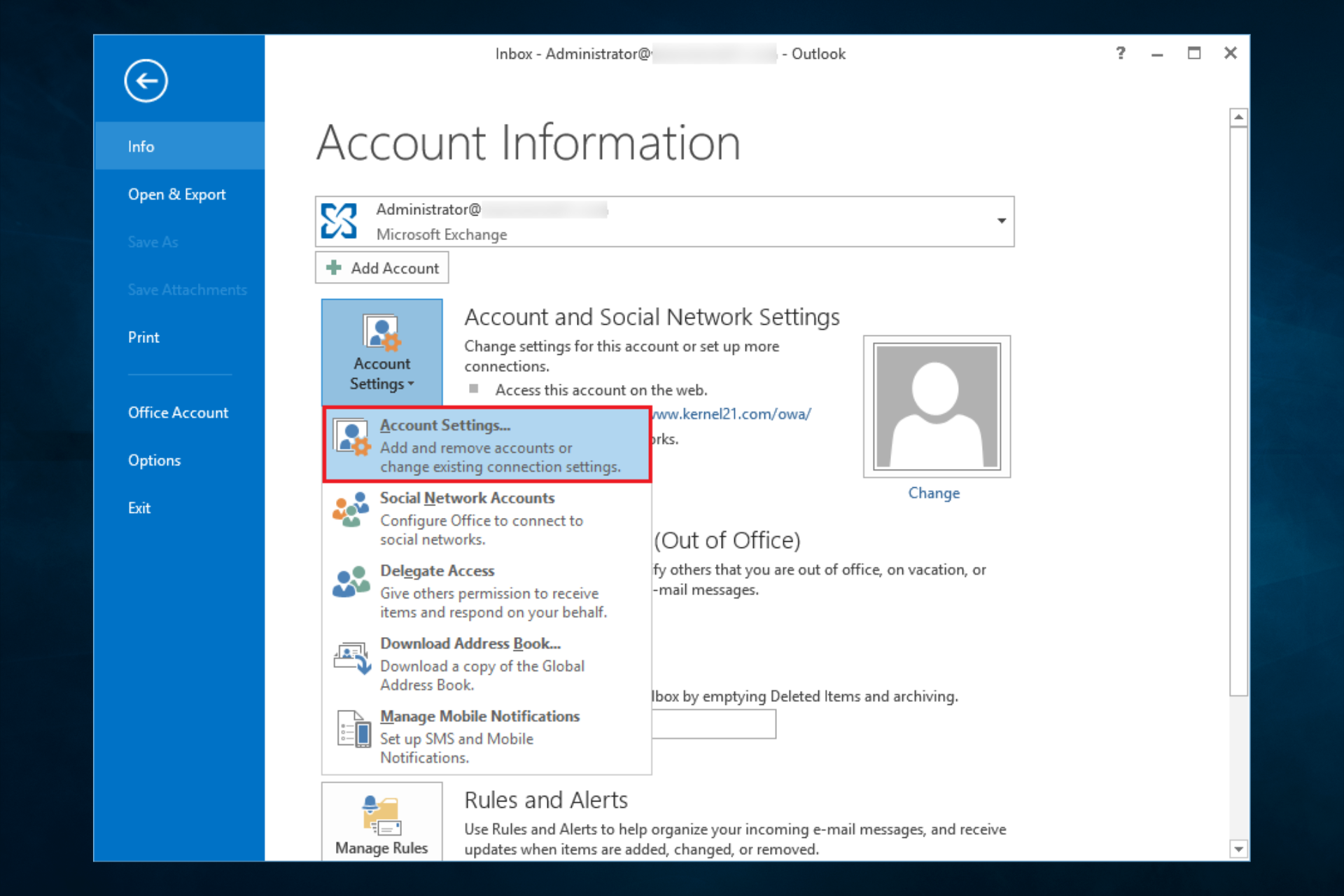Click the scrollbar up arrow
The image size is (1344, 896).
pos(1238,118)
